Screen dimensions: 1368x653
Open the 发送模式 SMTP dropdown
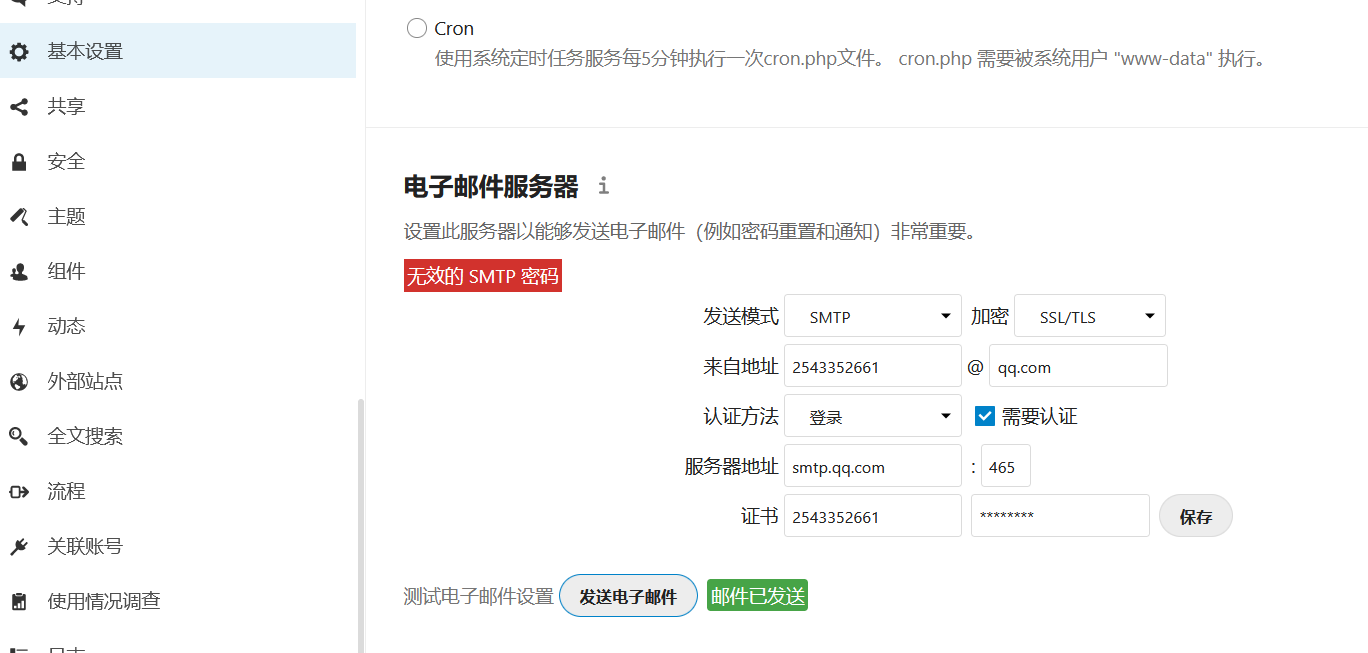click(872, 316)
